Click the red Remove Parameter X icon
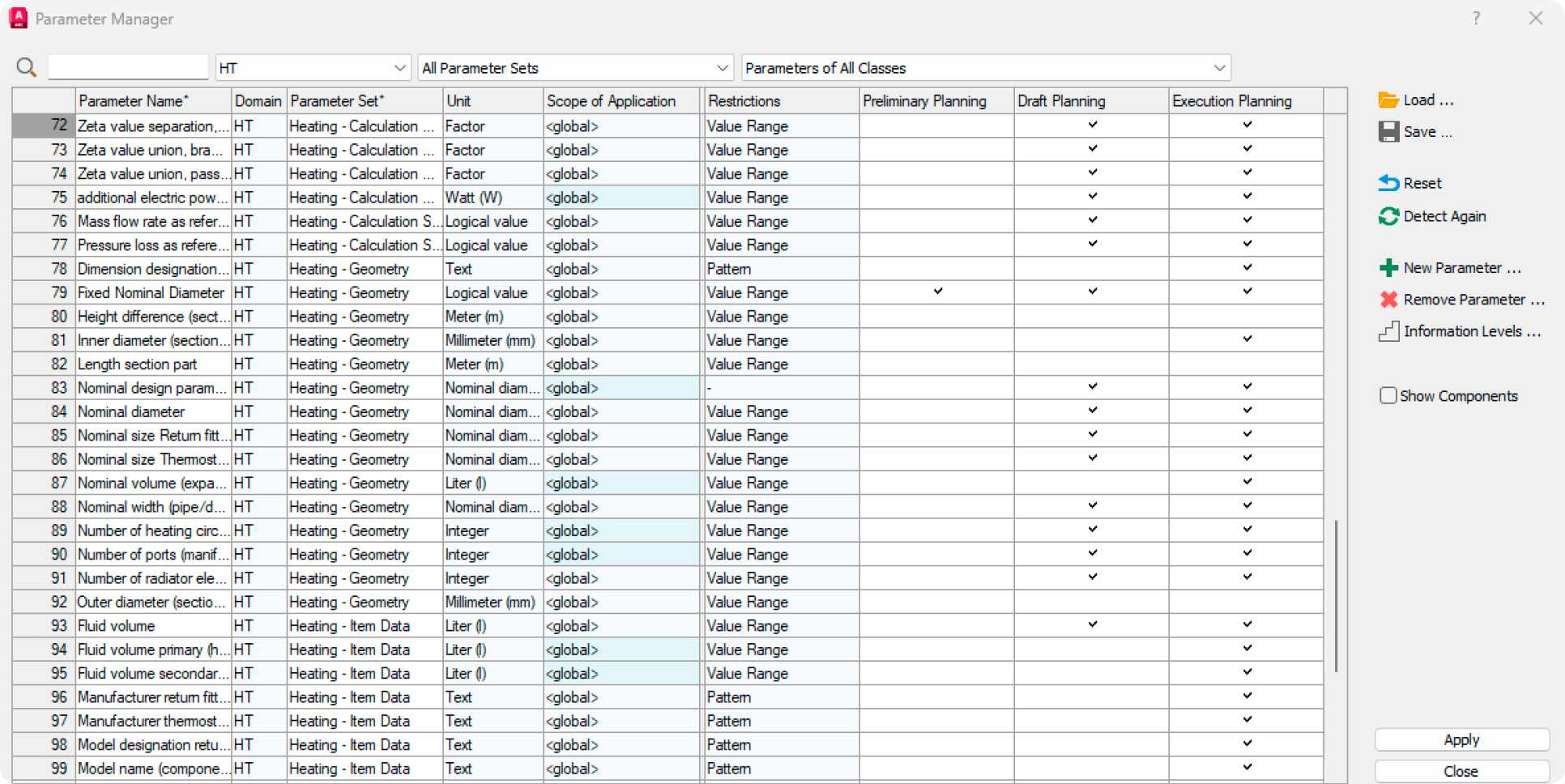The width and height of the screenshot is (1565, 784). [1388, 300]
